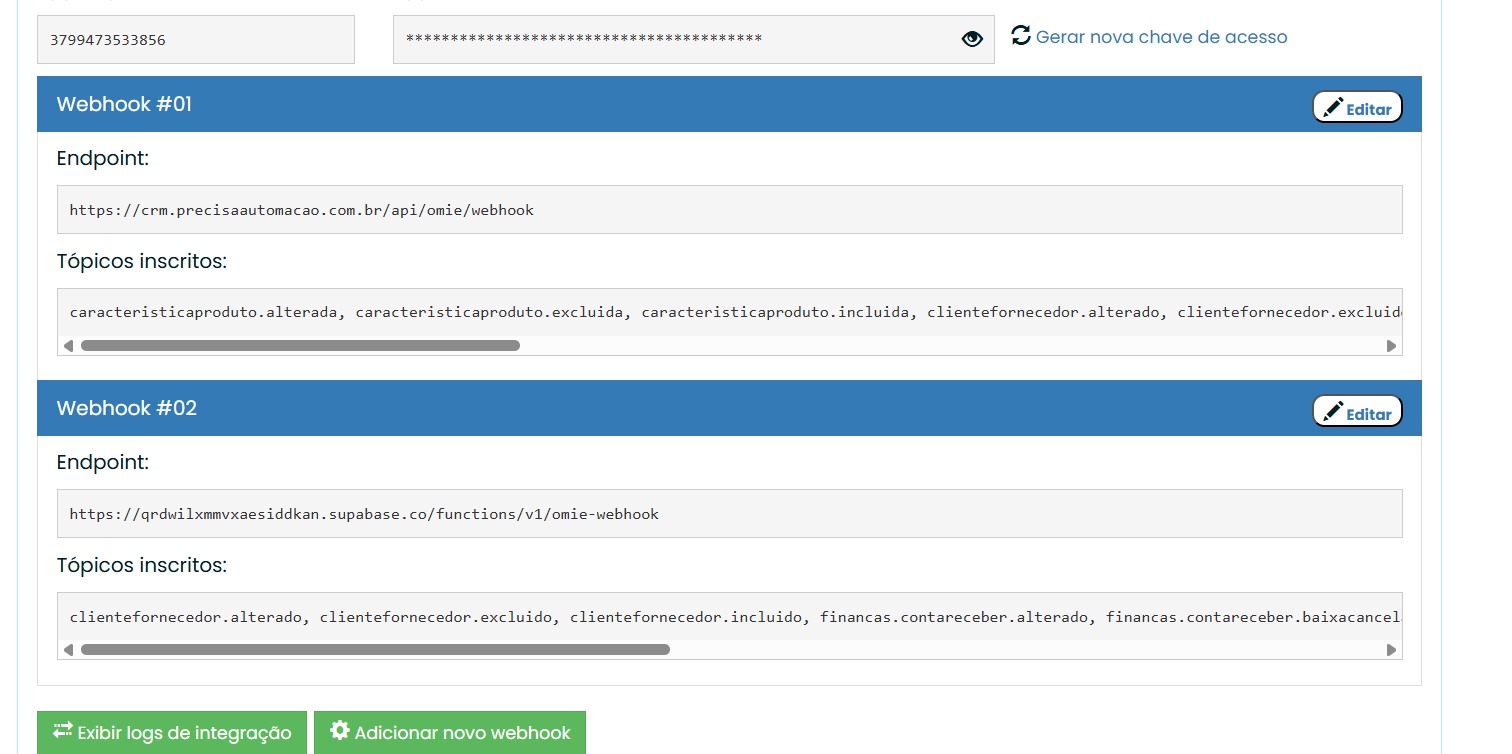Reveal the hidden secret key with eye icon
The height and width of the screenshot is (754, 1512).
coord(971,39)
